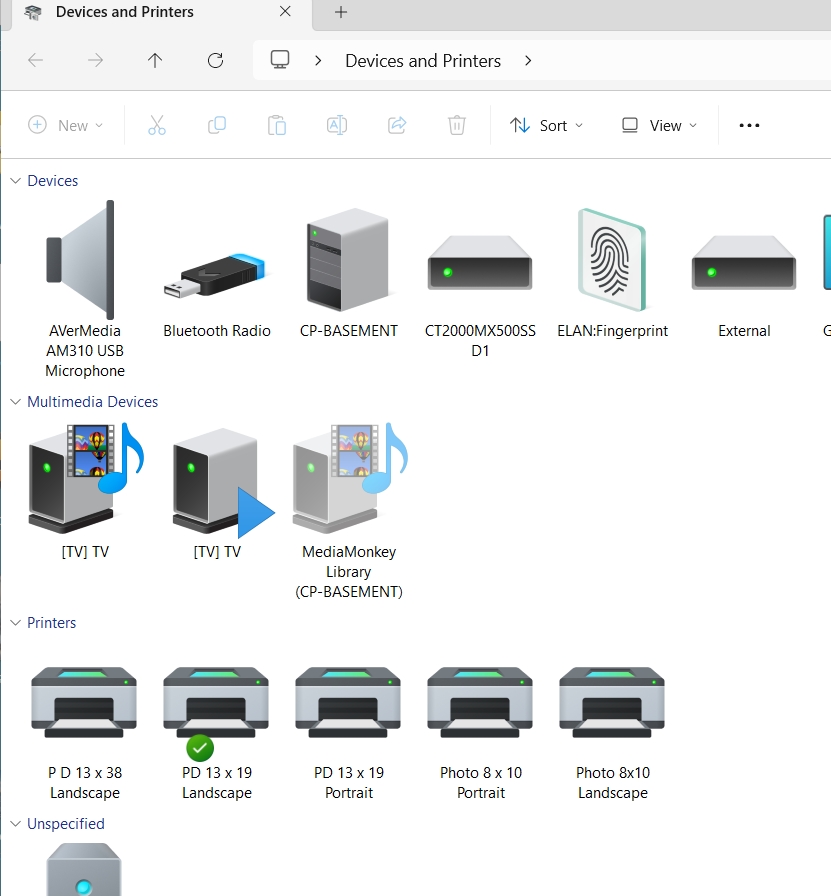Select the [TV] TV icon with blue play arrow

223,483
